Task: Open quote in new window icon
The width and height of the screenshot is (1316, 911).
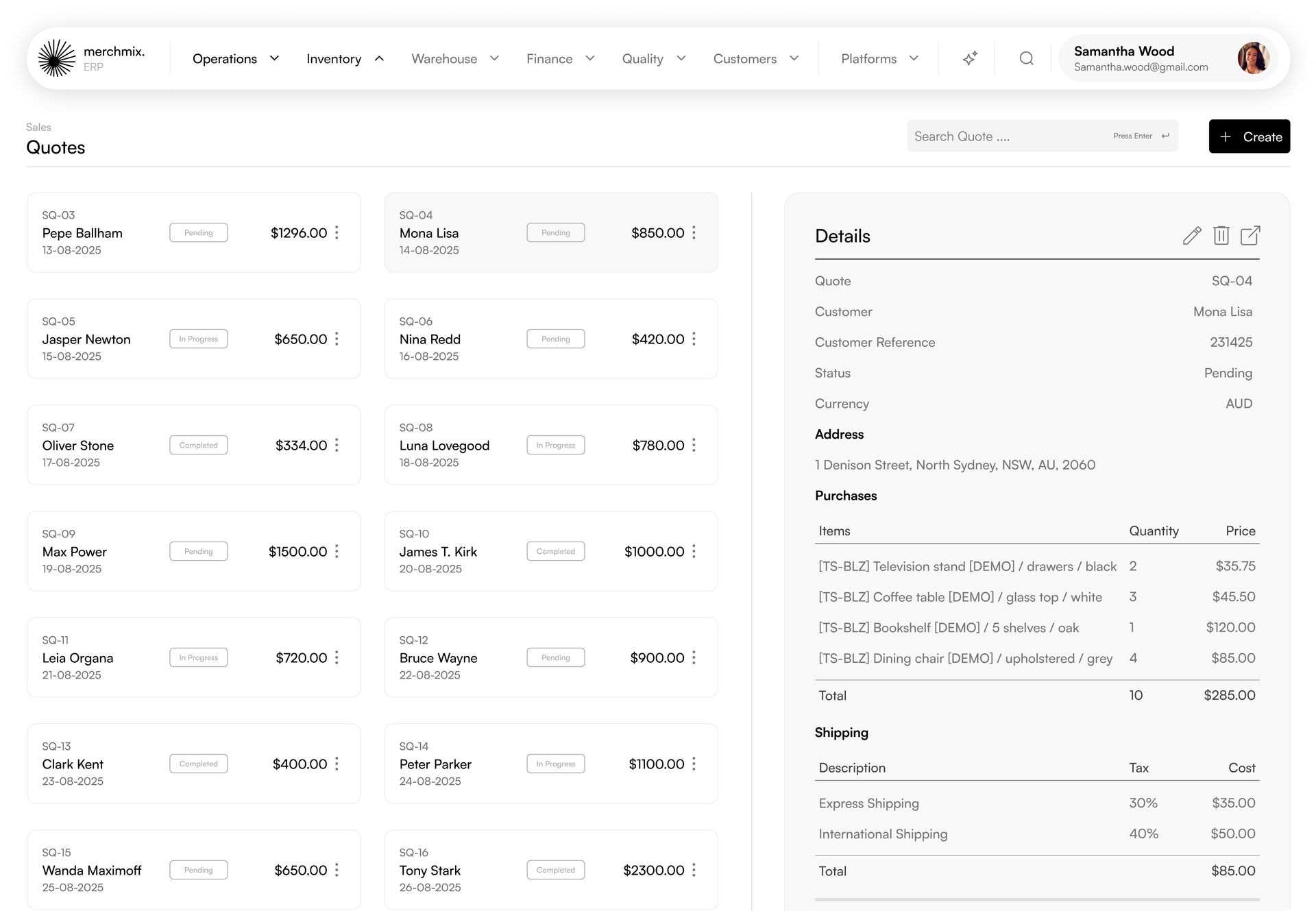Action: tap(1250, 236)
